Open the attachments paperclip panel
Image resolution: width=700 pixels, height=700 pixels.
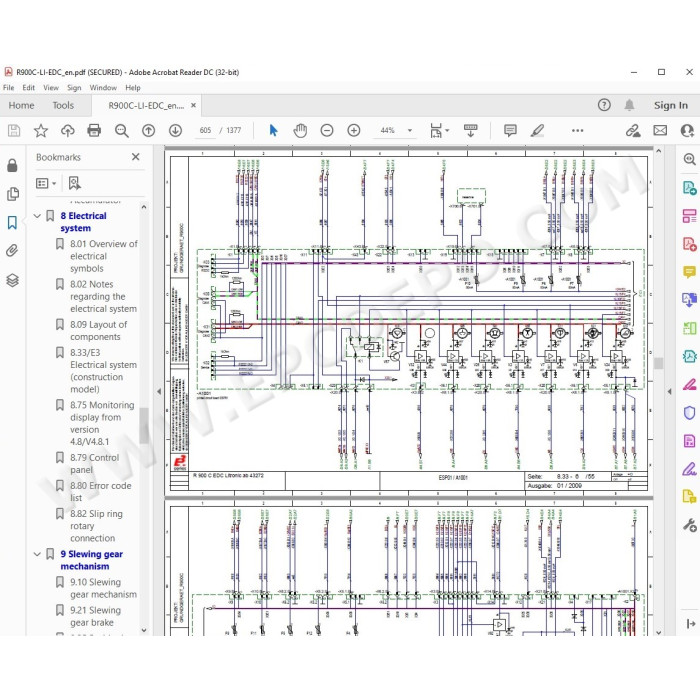[x=12, y=250]
